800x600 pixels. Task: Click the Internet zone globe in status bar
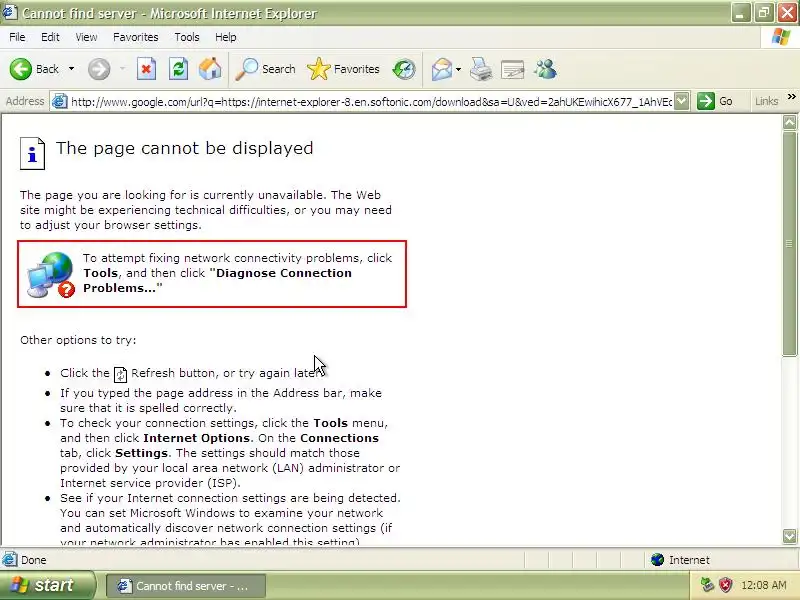657,560
